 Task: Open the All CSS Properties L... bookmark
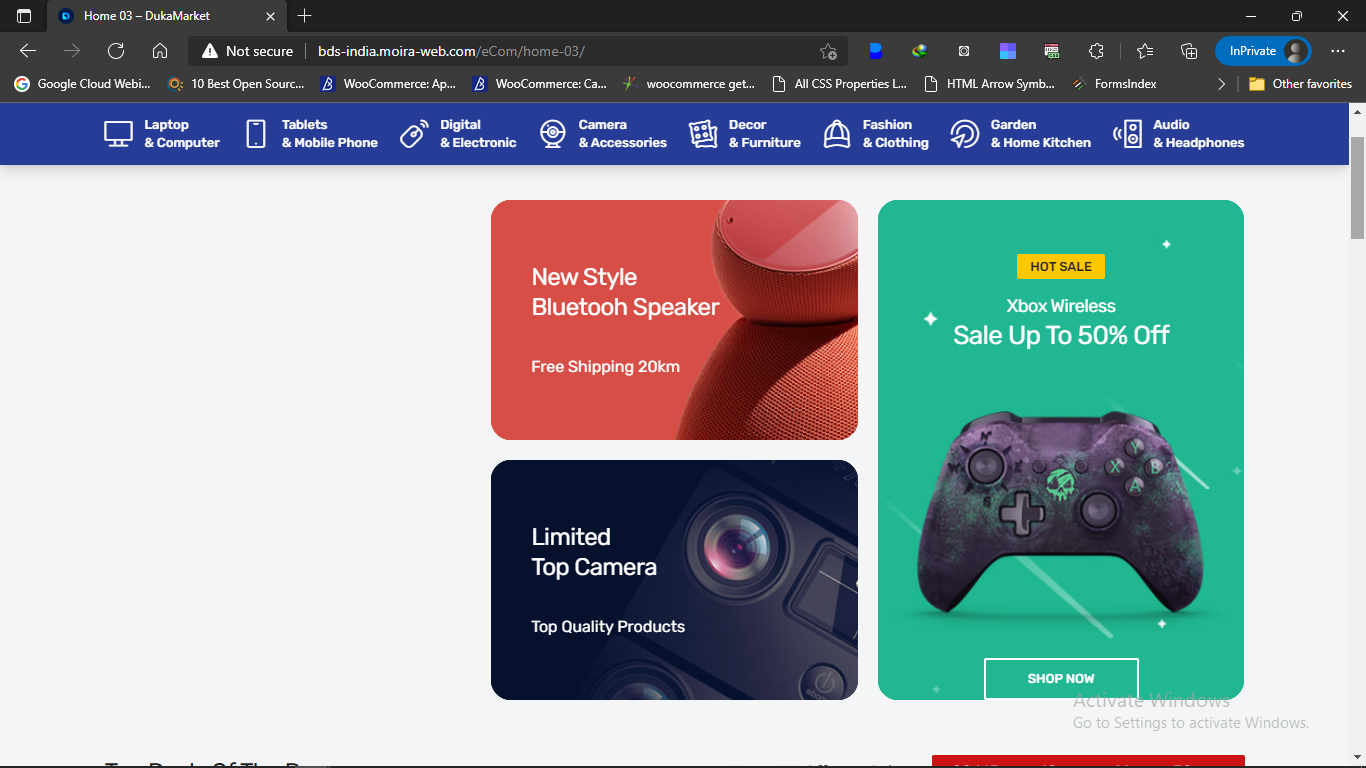click(x=840, y=84)
